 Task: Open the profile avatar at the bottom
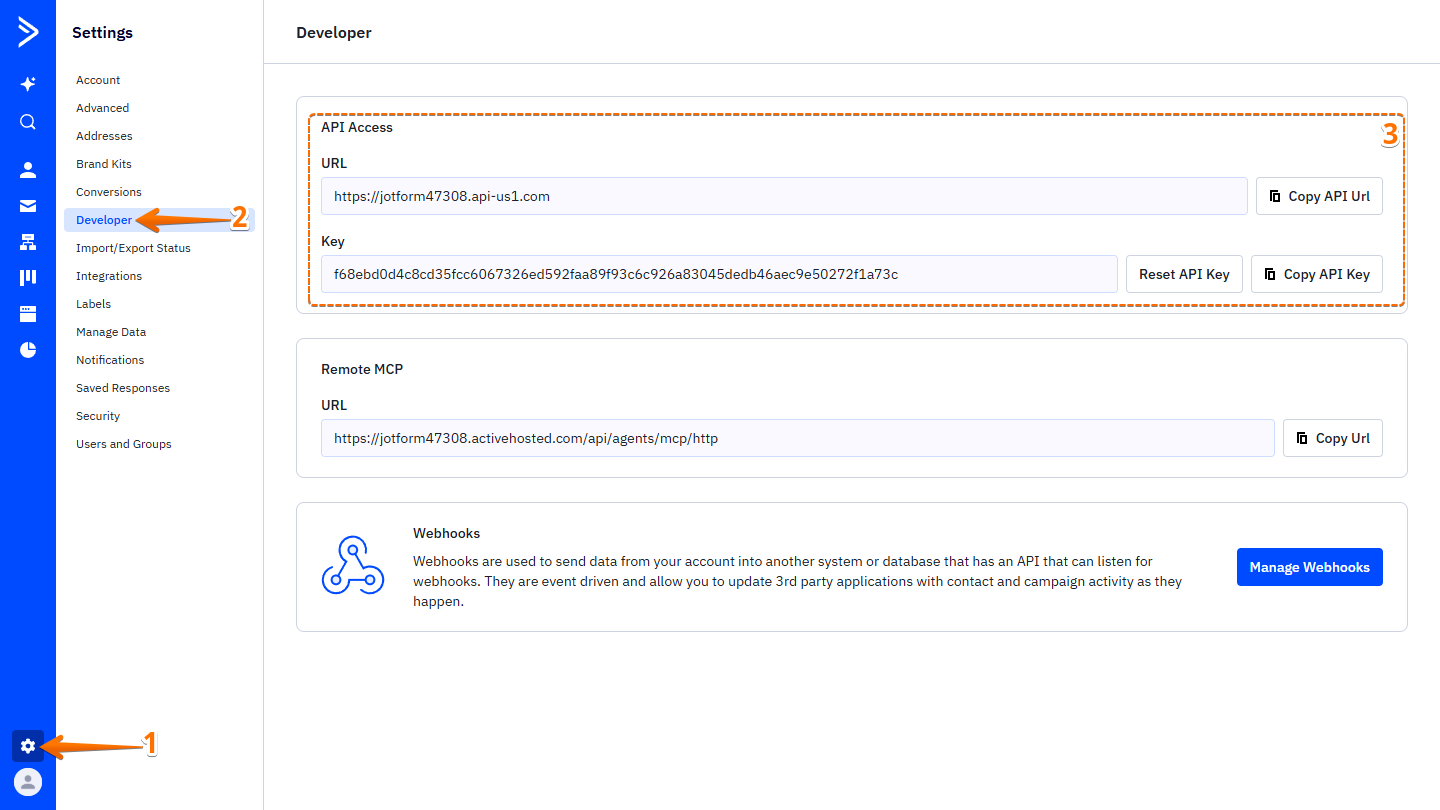[28, 781]
